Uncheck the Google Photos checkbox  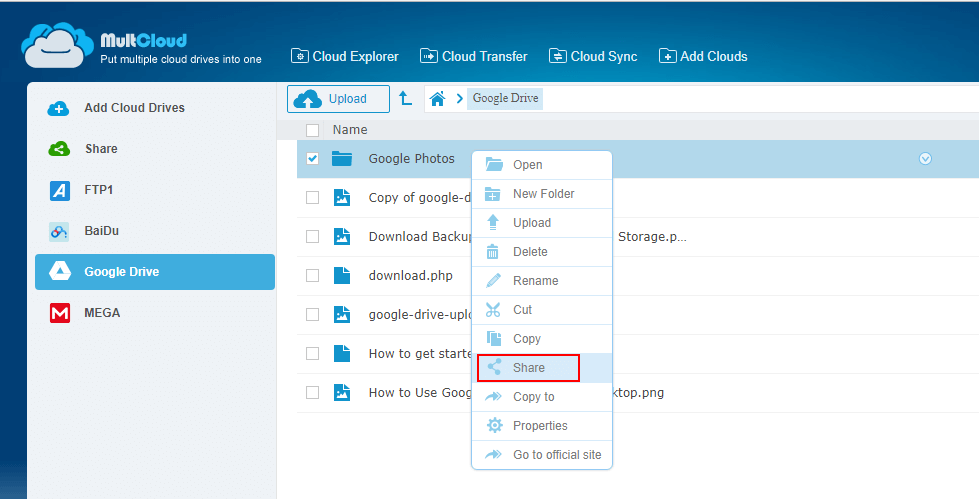(x=313, y=159)
